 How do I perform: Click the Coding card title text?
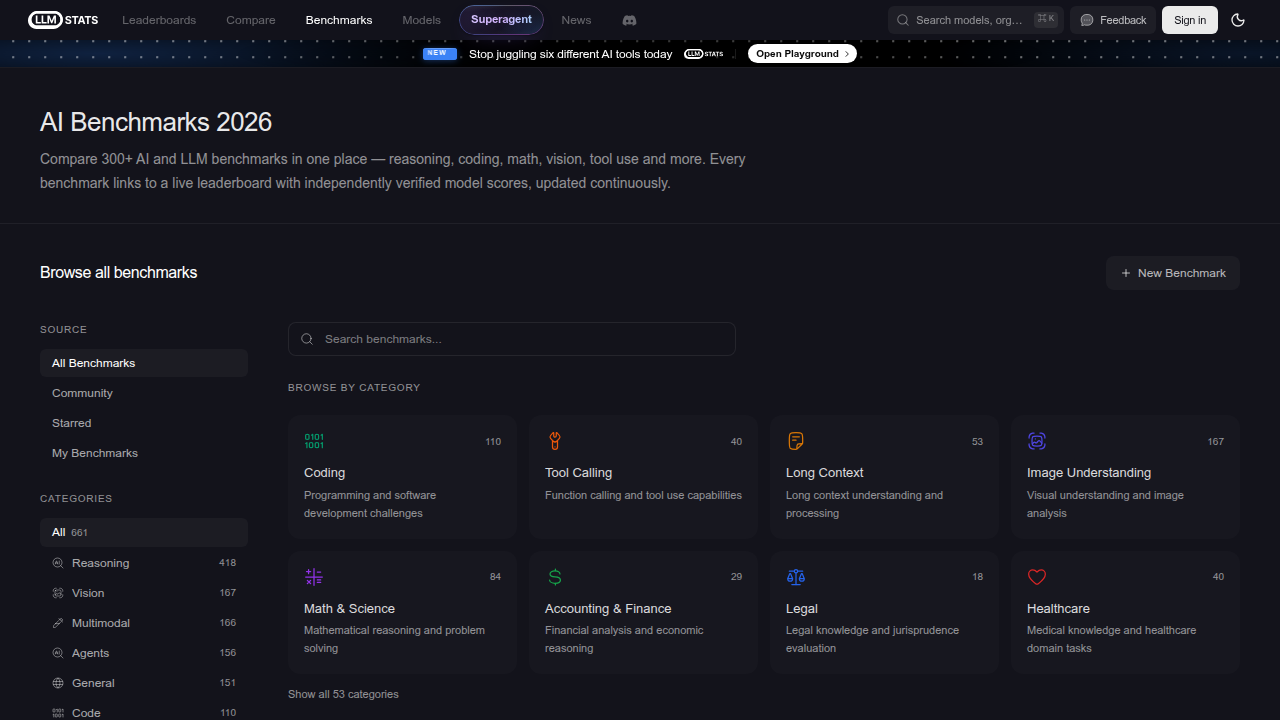pos(324,473)
